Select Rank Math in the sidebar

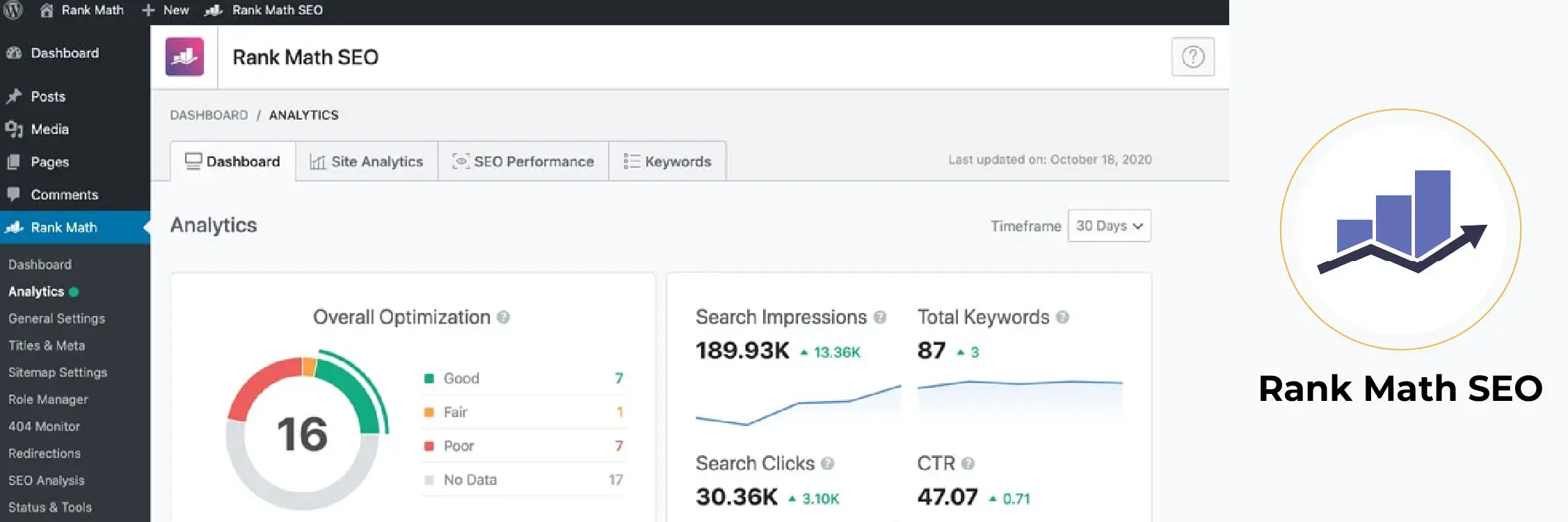(x=75, y=227)
